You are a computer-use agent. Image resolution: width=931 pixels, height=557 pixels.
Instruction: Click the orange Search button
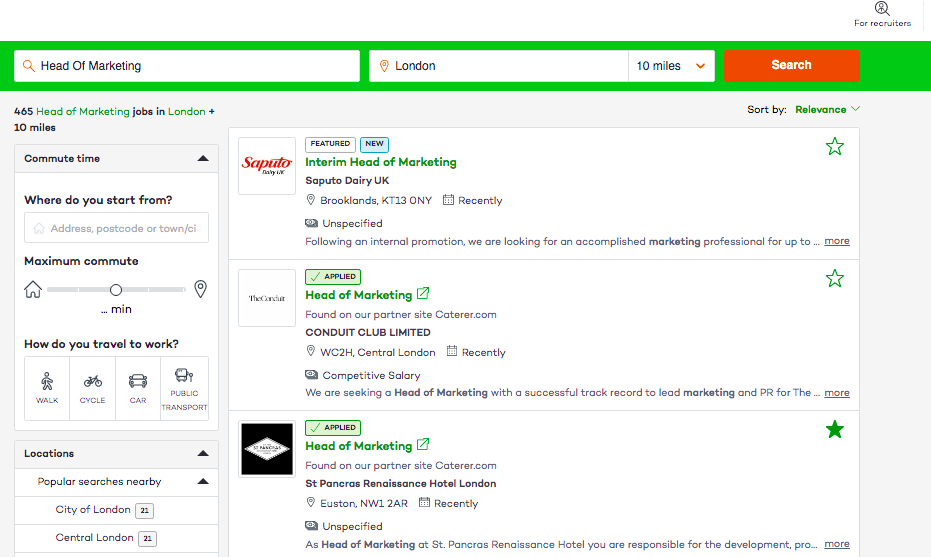coord(791,65)
